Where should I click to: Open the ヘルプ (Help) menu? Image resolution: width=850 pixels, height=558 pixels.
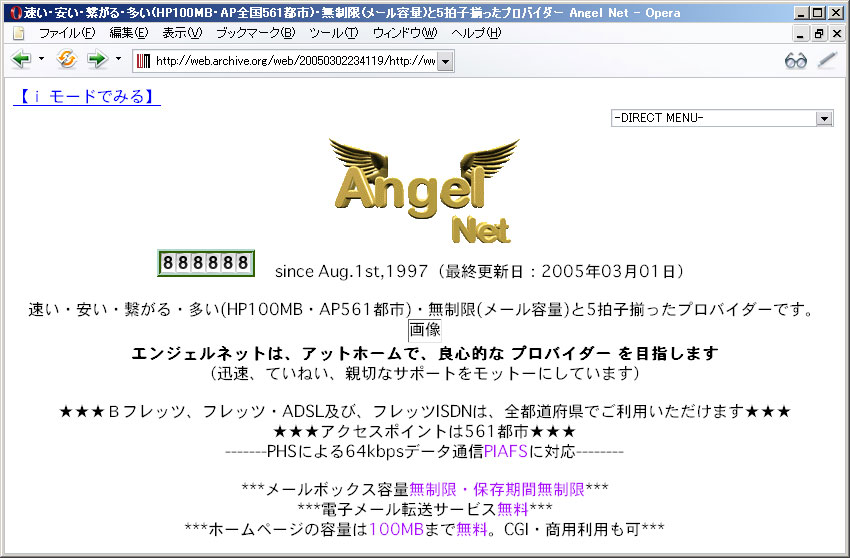476,33
